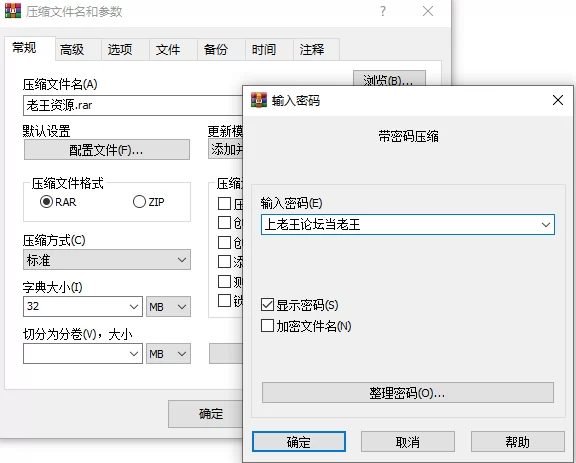Click the 压缩文件名 input field

(x=133, y=105)
